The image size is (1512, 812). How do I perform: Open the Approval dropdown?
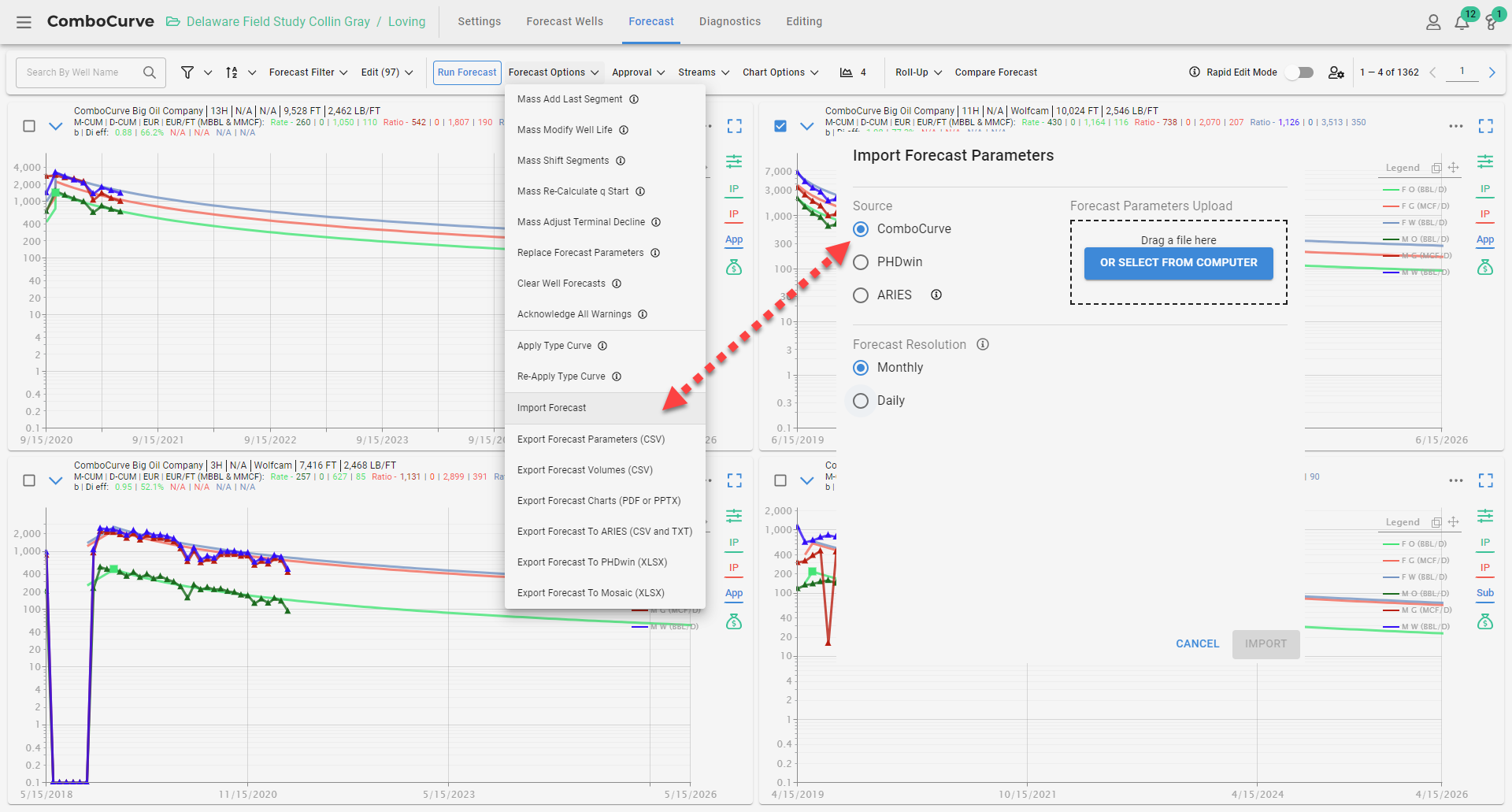[x=639, y=72]
